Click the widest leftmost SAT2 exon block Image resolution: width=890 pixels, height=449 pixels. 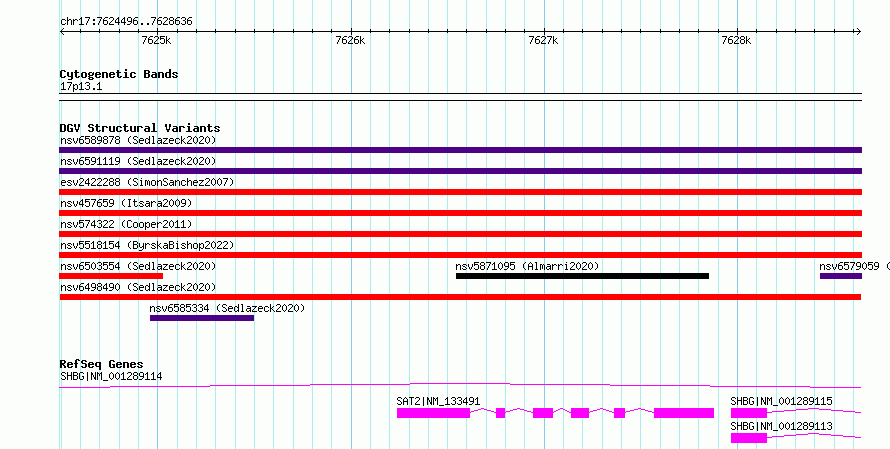433,413
